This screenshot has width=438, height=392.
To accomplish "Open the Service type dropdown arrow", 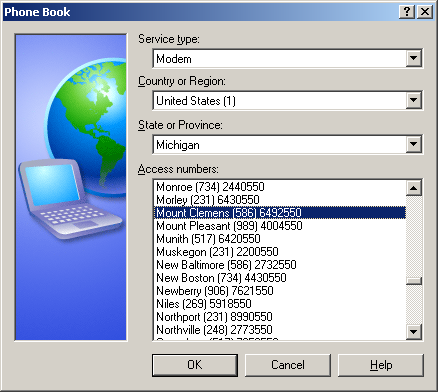I will [414, 58].
